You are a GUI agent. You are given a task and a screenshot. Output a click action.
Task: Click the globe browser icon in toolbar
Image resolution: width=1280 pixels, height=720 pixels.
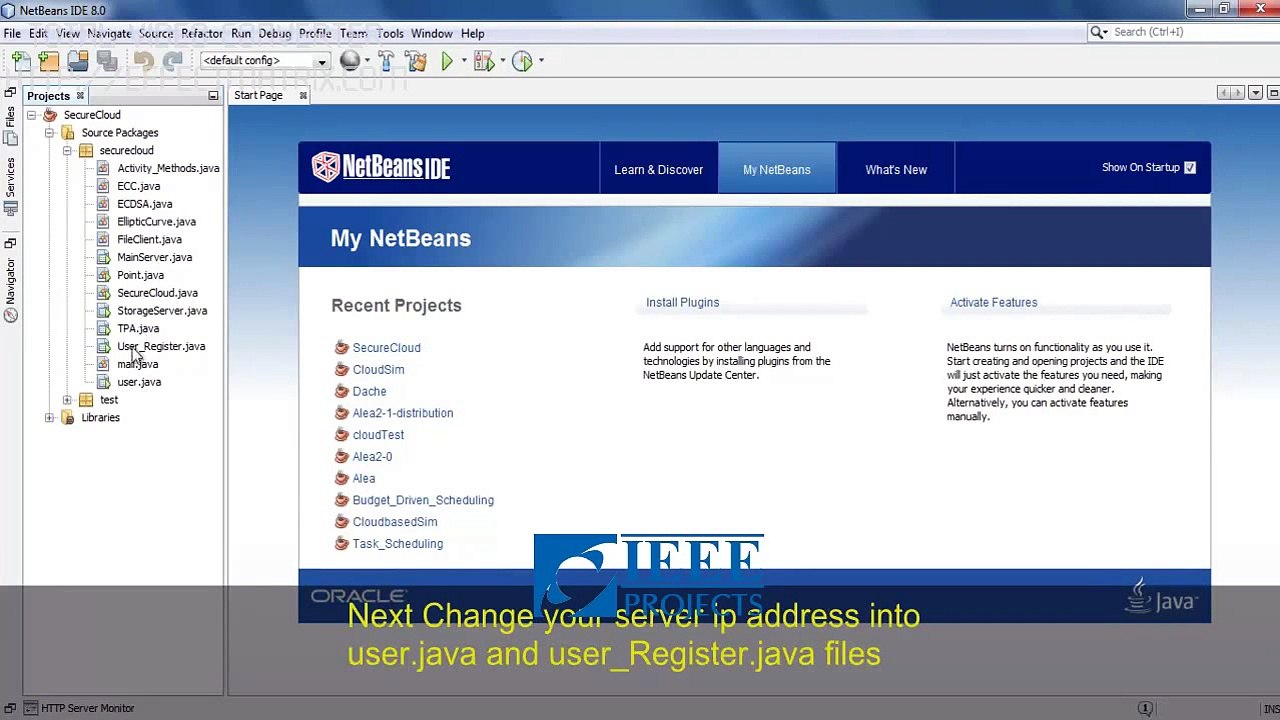click(349, 61)
